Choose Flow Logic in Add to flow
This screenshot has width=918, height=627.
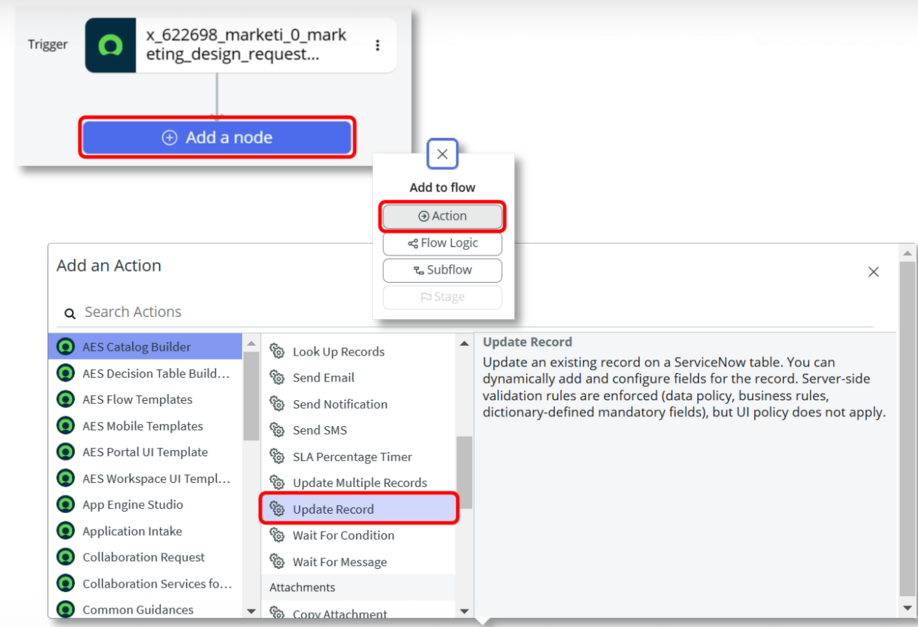coord(443,243)
